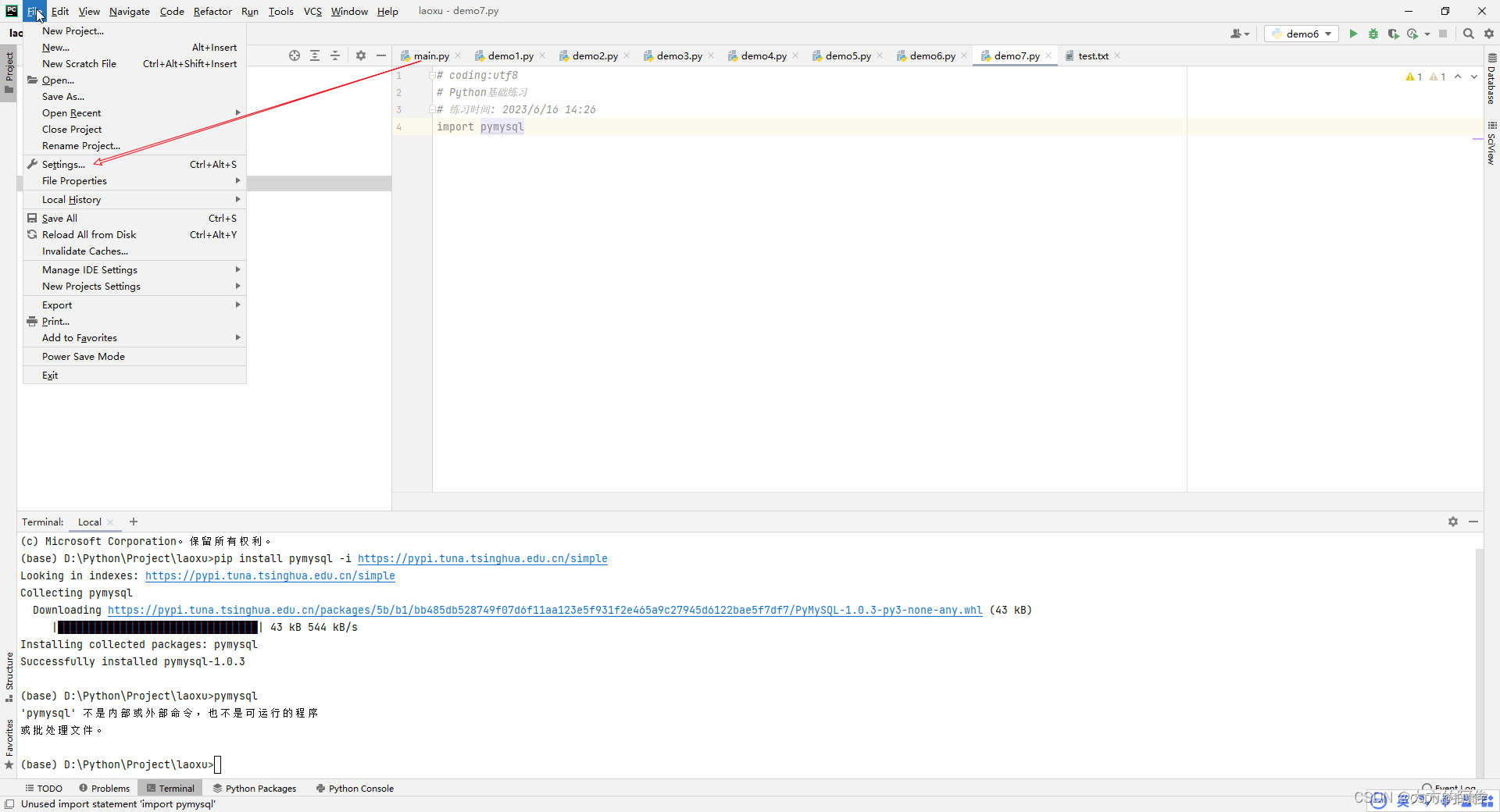The width and height of the screenshot is (1500, 812).
Task: Hide the Project panel with the minus icon
Action: pos(381,55)
